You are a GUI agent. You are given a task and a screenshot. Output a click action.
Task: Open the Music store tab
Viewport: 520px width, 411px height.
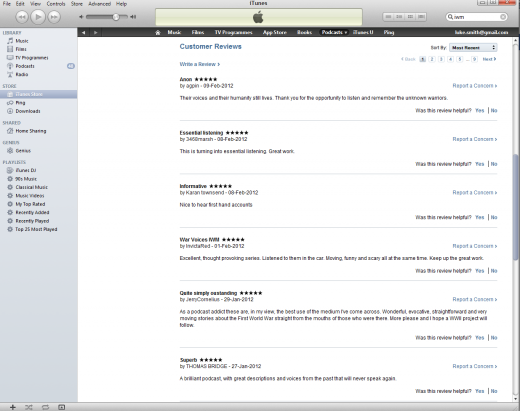(174, 32)
